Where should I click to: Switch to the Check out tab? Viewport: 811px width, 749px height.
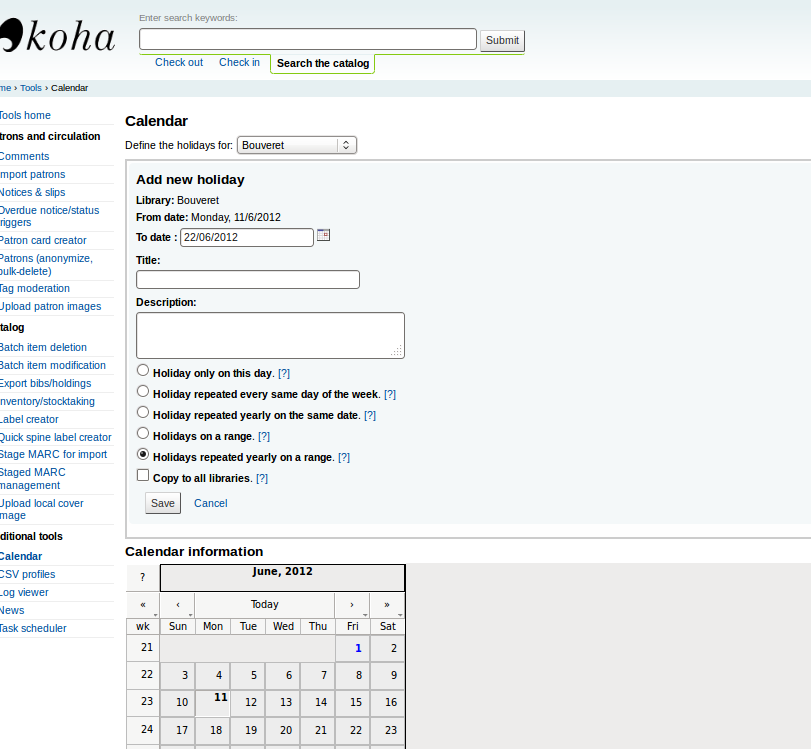tap(179, 62)
